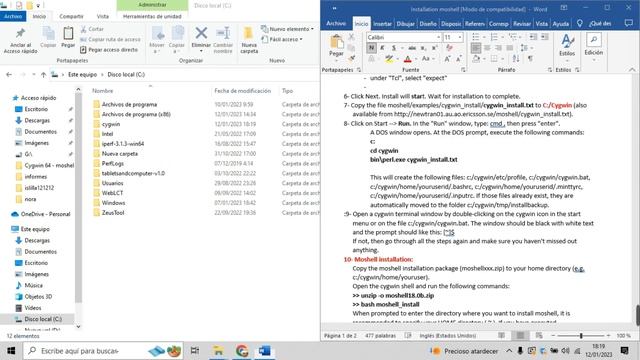Click Este equipo in the address breadcrumb
The height and width of the screenshot is (360, 640).
[82, 75]
